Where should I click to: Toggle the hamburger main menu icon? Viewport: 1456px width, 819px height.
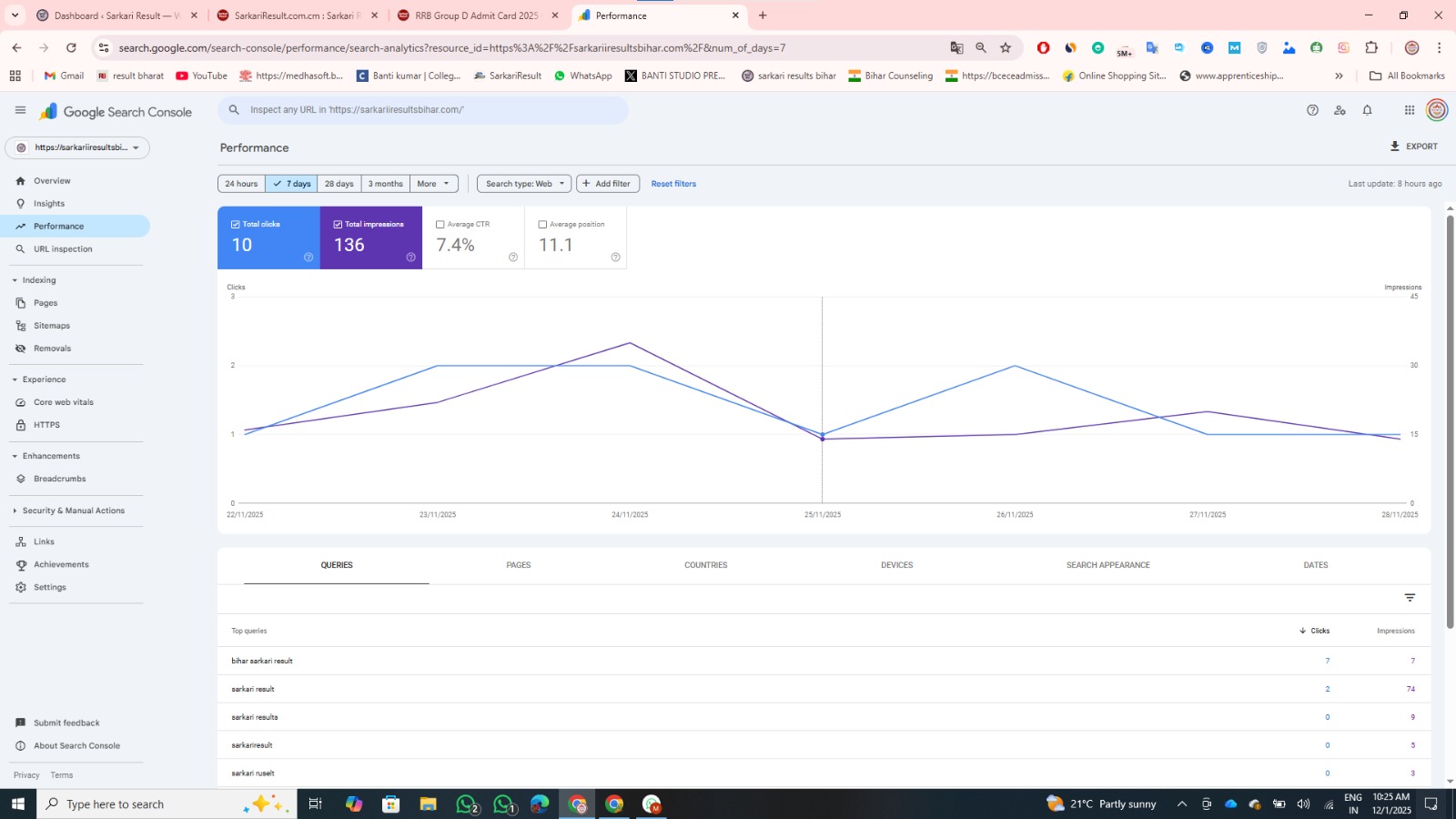[20, 110]
